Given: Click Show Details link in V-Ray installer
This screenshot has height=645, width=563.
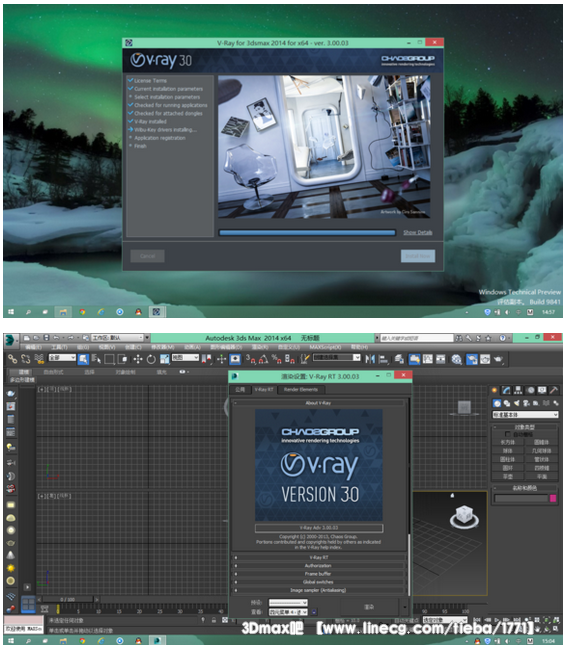Looking at the screenshot, I should 417,232.
